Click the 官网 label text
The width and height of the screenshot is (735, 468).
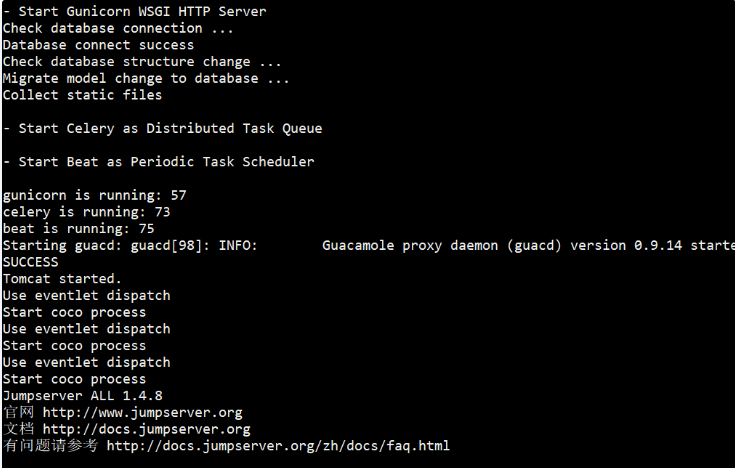[x=19, y=413]
